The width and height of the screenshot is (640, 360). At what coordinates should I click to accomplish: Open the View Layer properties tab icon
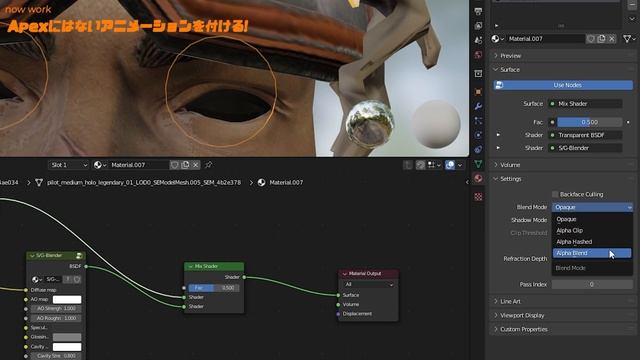(478, 26)
